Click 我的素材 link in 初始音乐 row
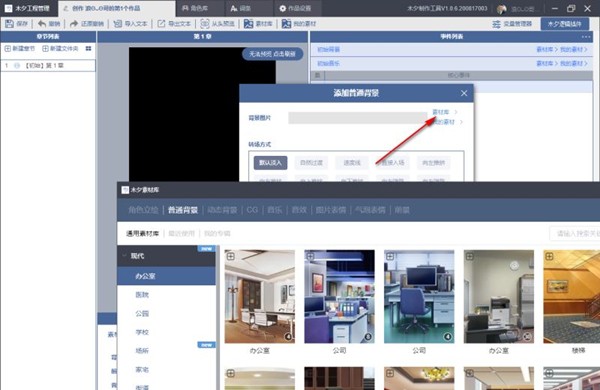Viewport: 600px width, 390px height. (x=572, y=63)
